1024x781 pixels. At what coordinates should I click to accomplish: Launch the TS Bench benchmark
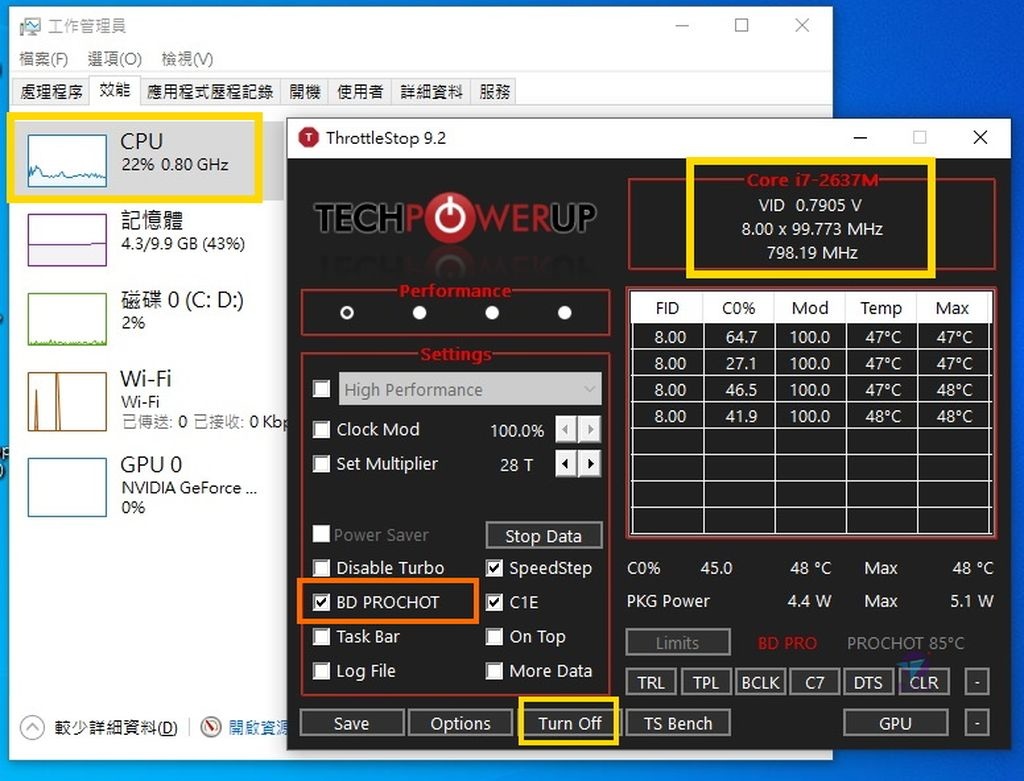(677, 722)
